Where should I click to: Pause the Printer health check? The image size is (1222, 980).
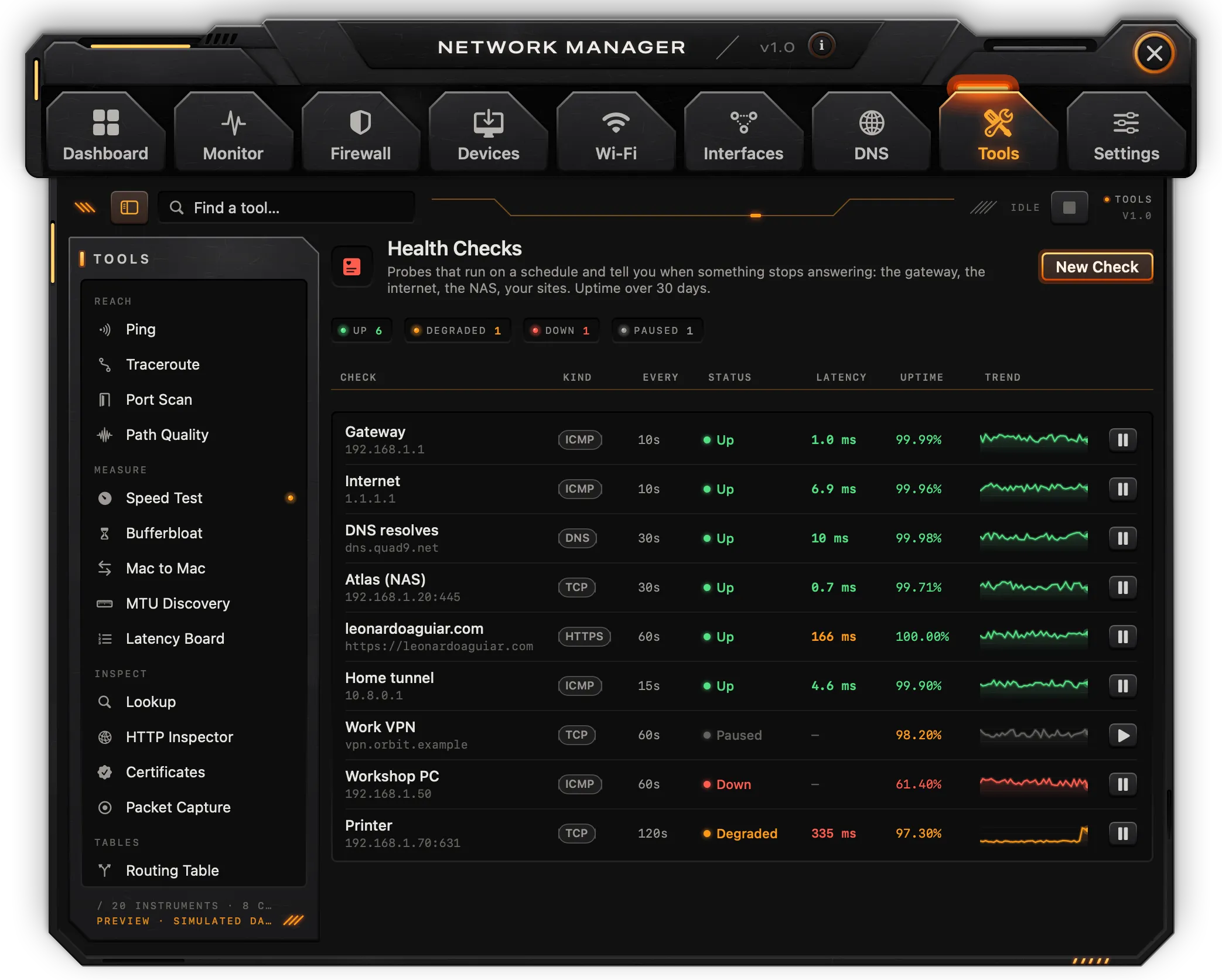click(x=1122, y=834)
